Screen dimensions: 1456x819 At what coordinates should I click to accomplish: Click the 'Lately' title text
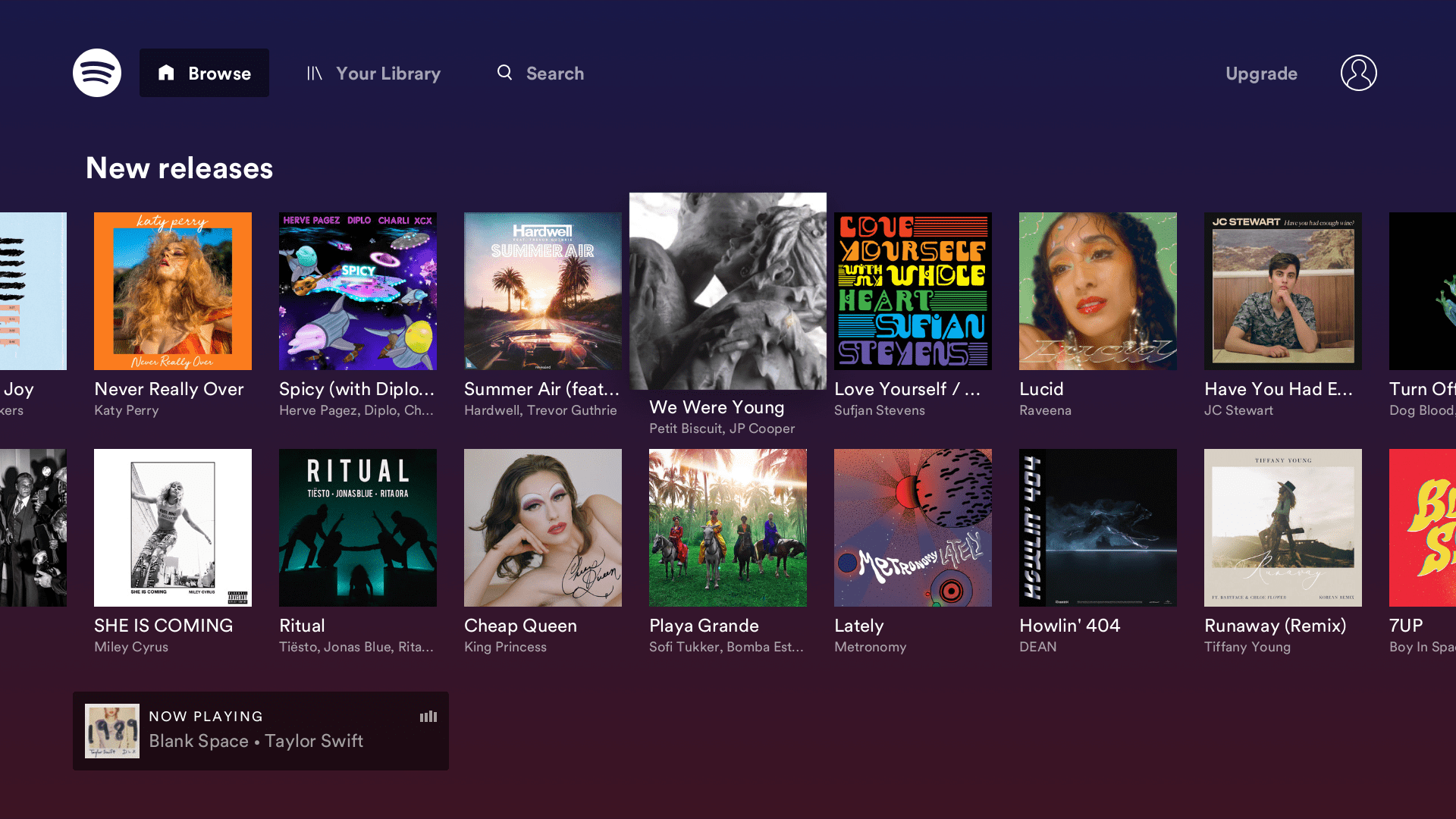point(859,626)
